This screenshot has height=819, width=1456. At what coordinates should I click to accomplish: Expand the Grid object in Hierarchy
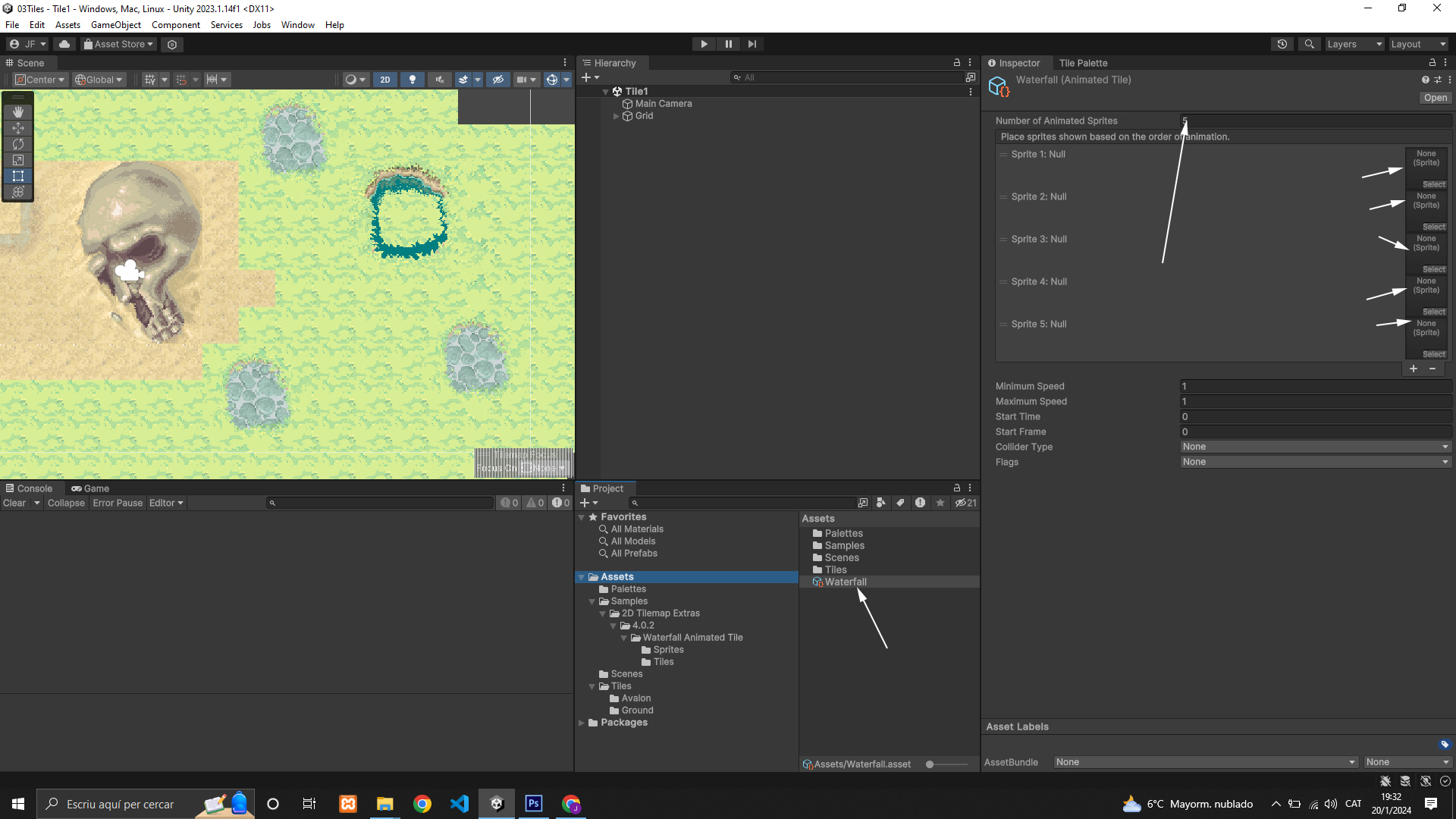click(x=616, y=116)
